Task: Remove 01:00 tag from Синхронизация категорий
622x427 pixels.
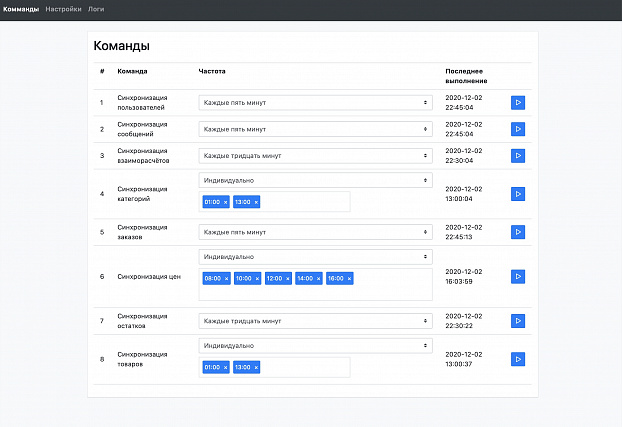Action: pos(225,202)
